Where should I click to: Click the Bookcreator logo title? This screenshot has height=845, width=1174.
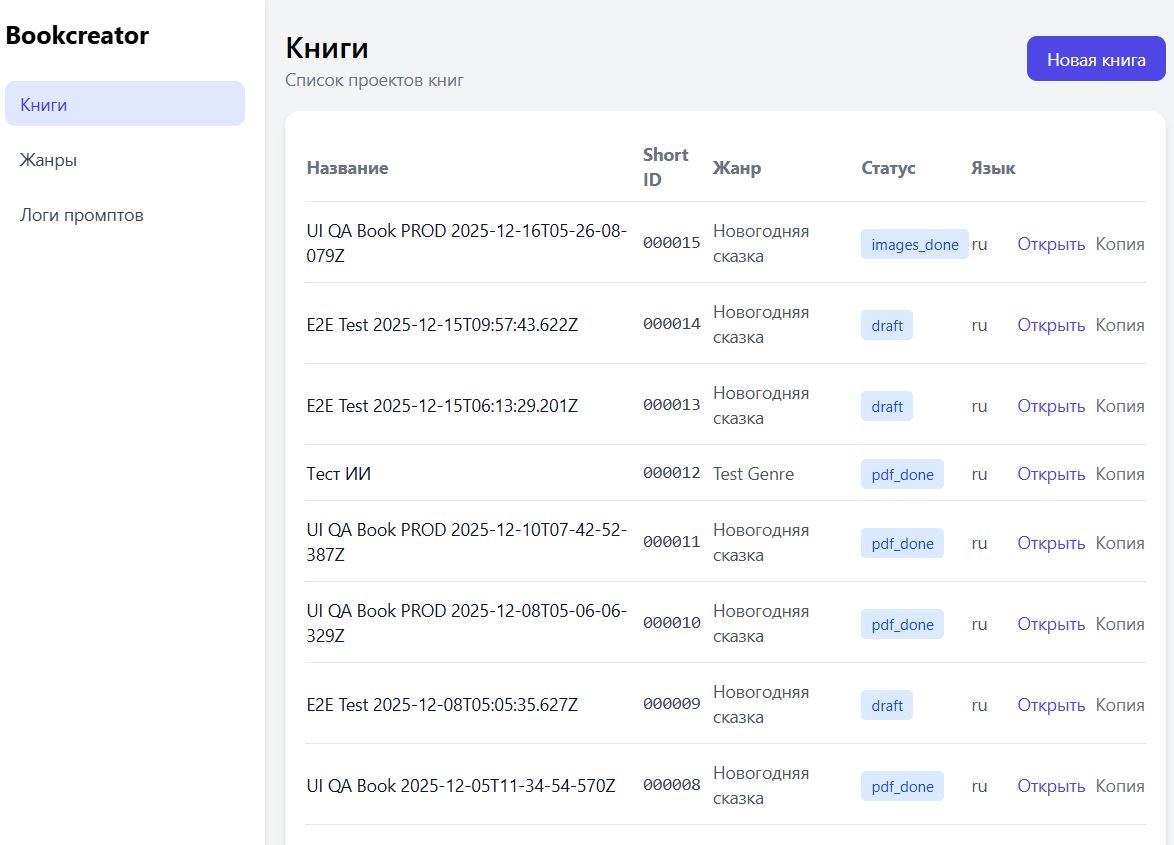click(77, 36)
